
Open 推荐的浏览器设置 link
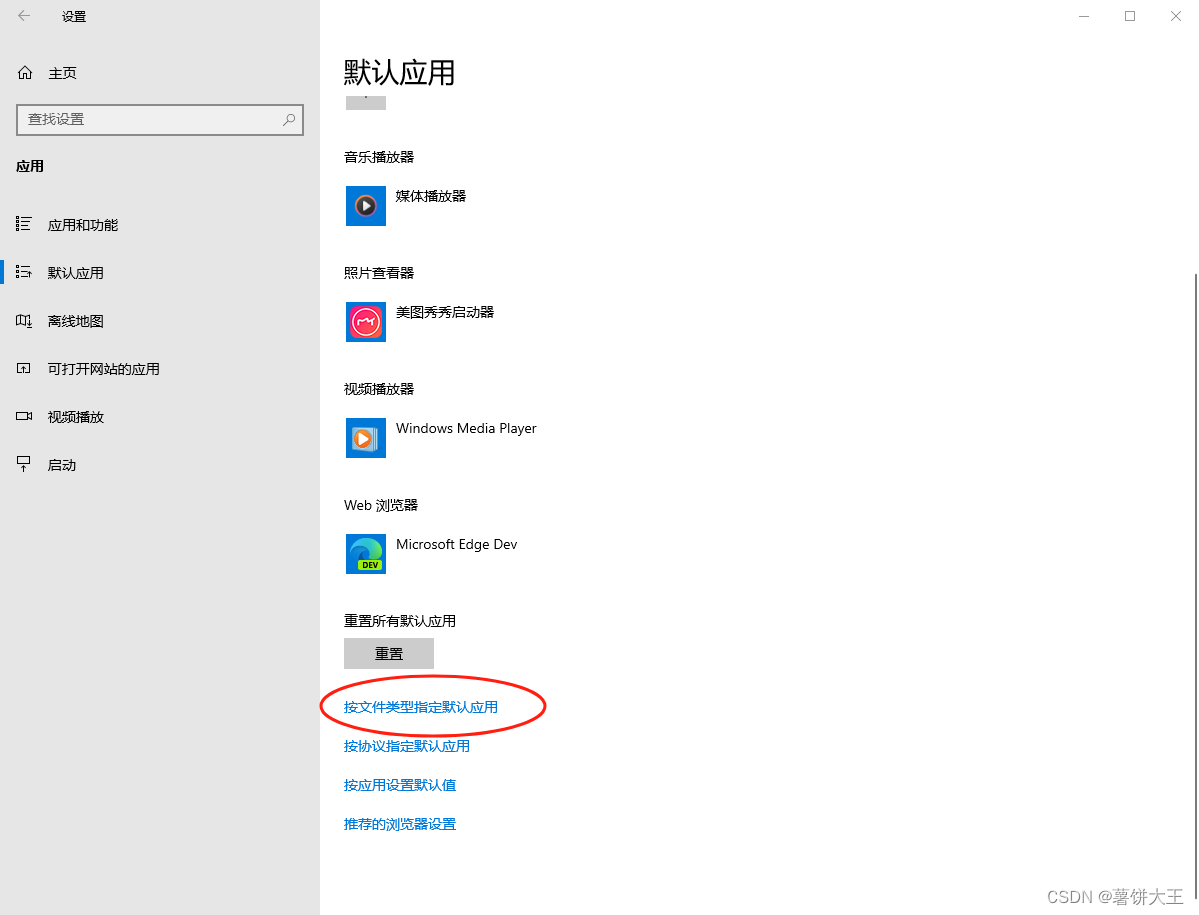pyautogui.click(x=399, y=824)
